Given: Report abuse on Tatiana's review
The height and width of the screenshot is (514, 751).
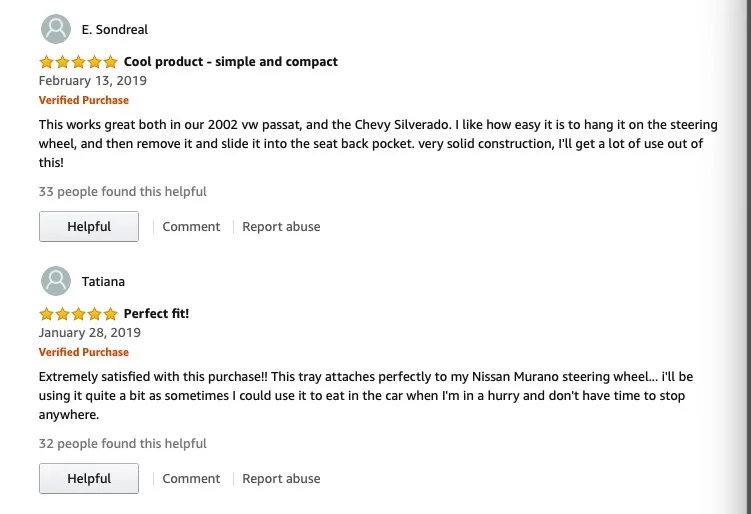Looking at the screenshot, I should tap(281, 479).
